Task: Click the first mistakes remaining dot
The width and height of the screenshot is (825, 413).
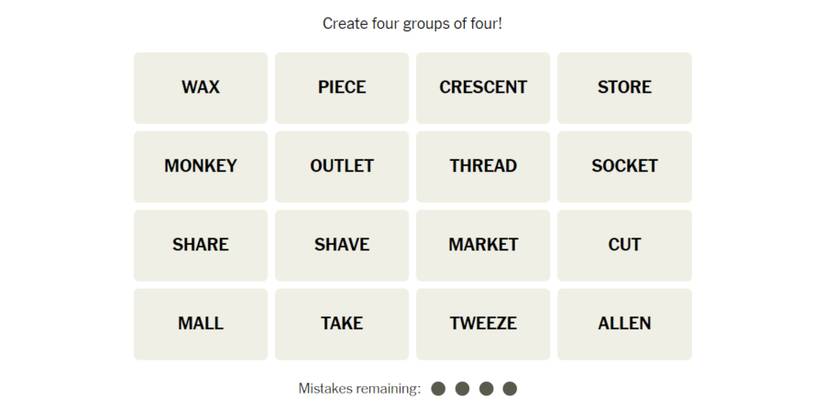Action: coord(438,389)
